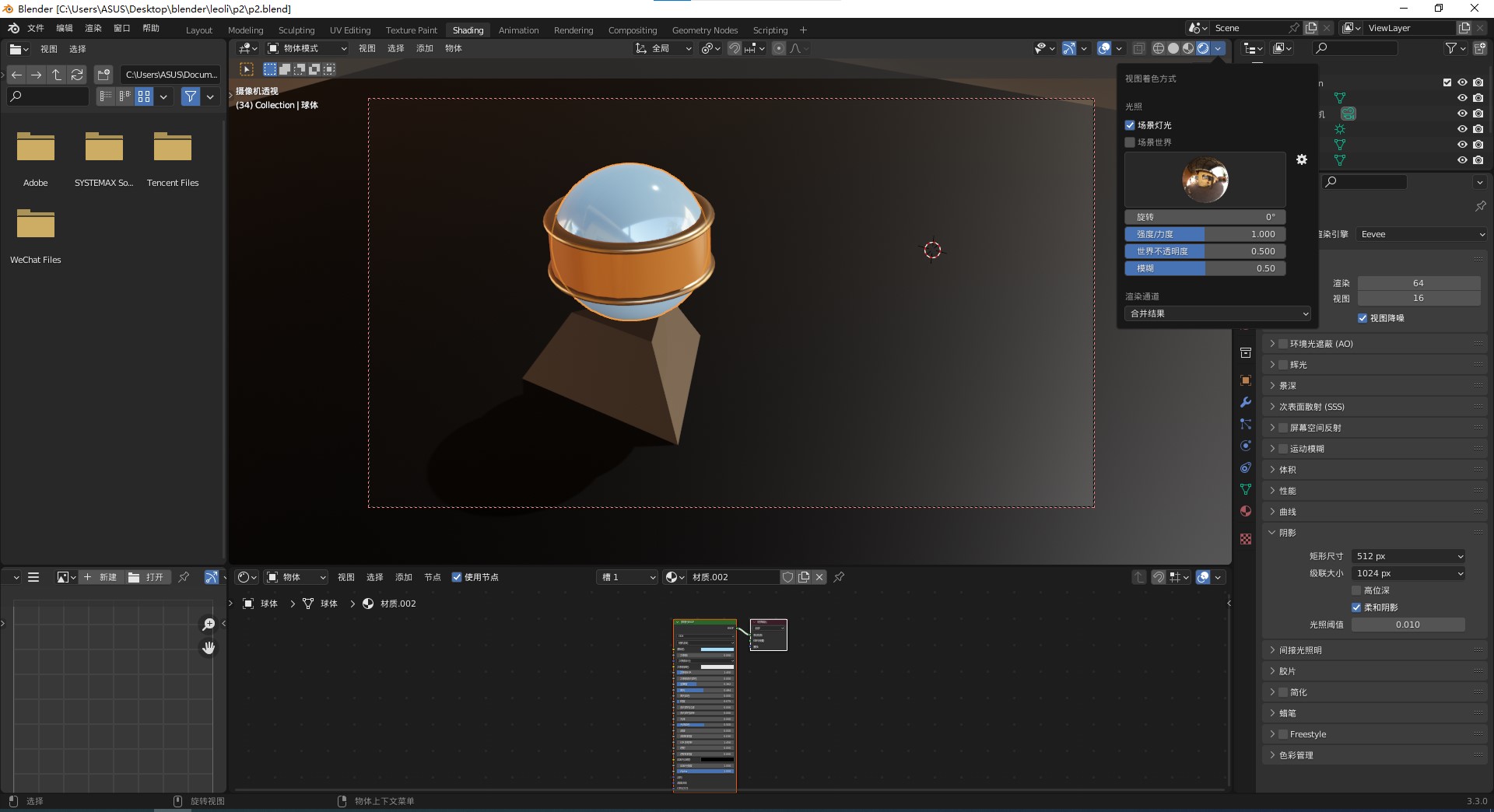Toggle X-ray mode in the viewport header
The width and height of the screenshot is (1494, 812).
point(1138,48)
